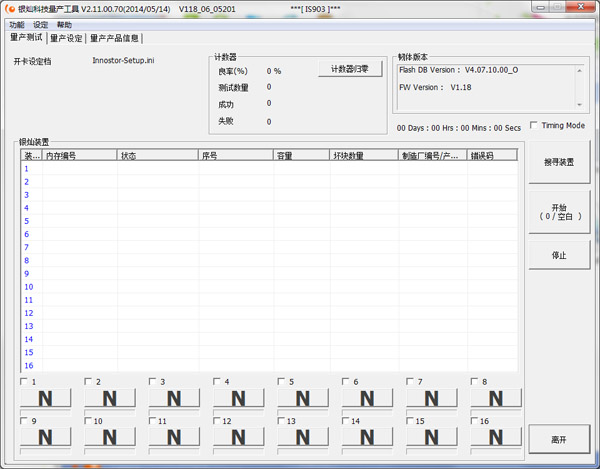The height and width of the screenshot is (469, 600).
Task: Tick the port 4 checkbox
Action: pos(217,381)
